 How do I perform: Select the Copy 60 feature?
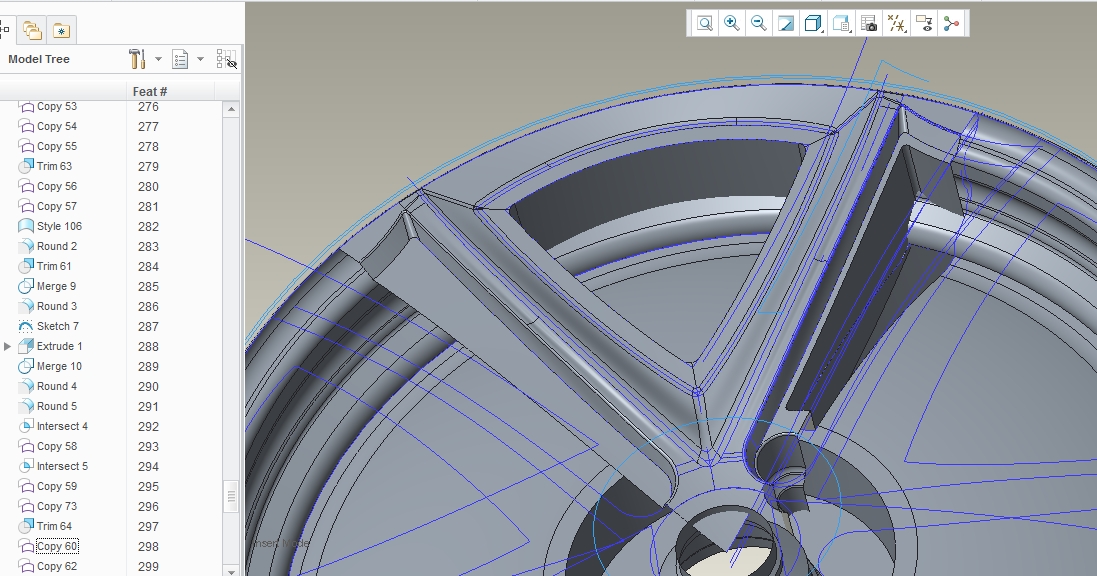(x=57, y=546)
